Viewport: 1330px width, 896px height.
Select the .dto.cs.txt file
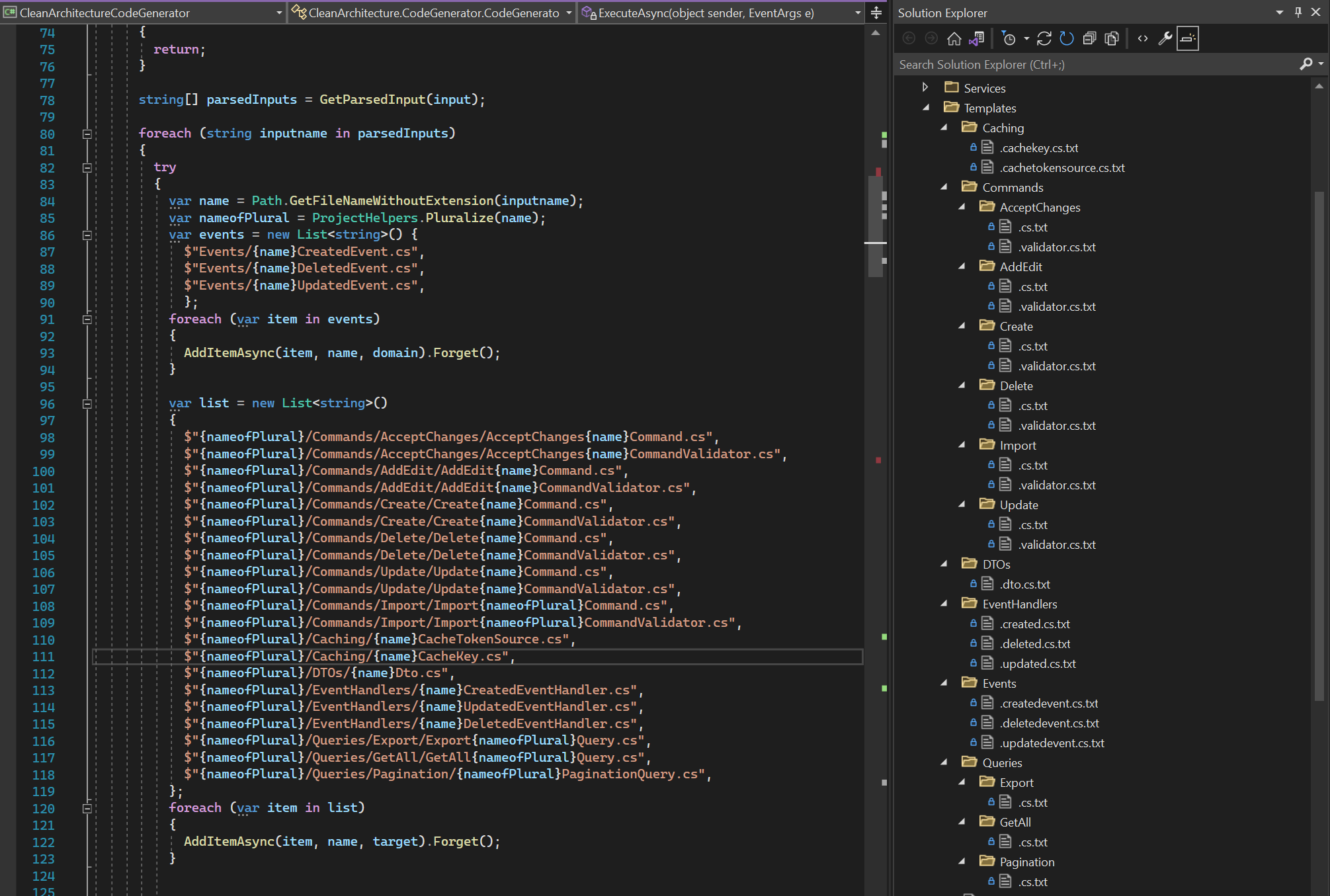(x=1024, y=585)
